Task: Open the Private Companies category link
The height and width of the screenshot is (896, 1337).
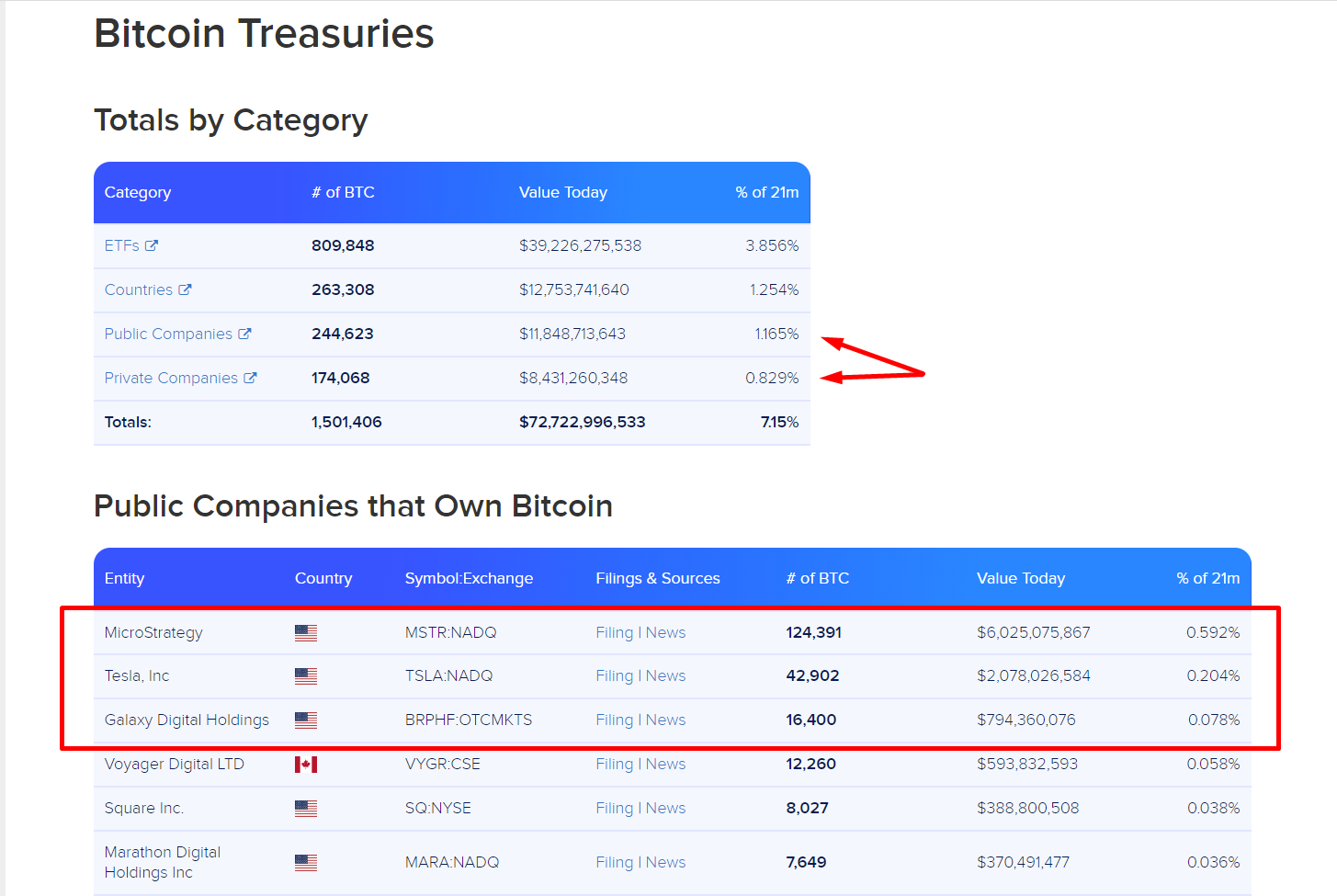Action: (x=171, y=378)
